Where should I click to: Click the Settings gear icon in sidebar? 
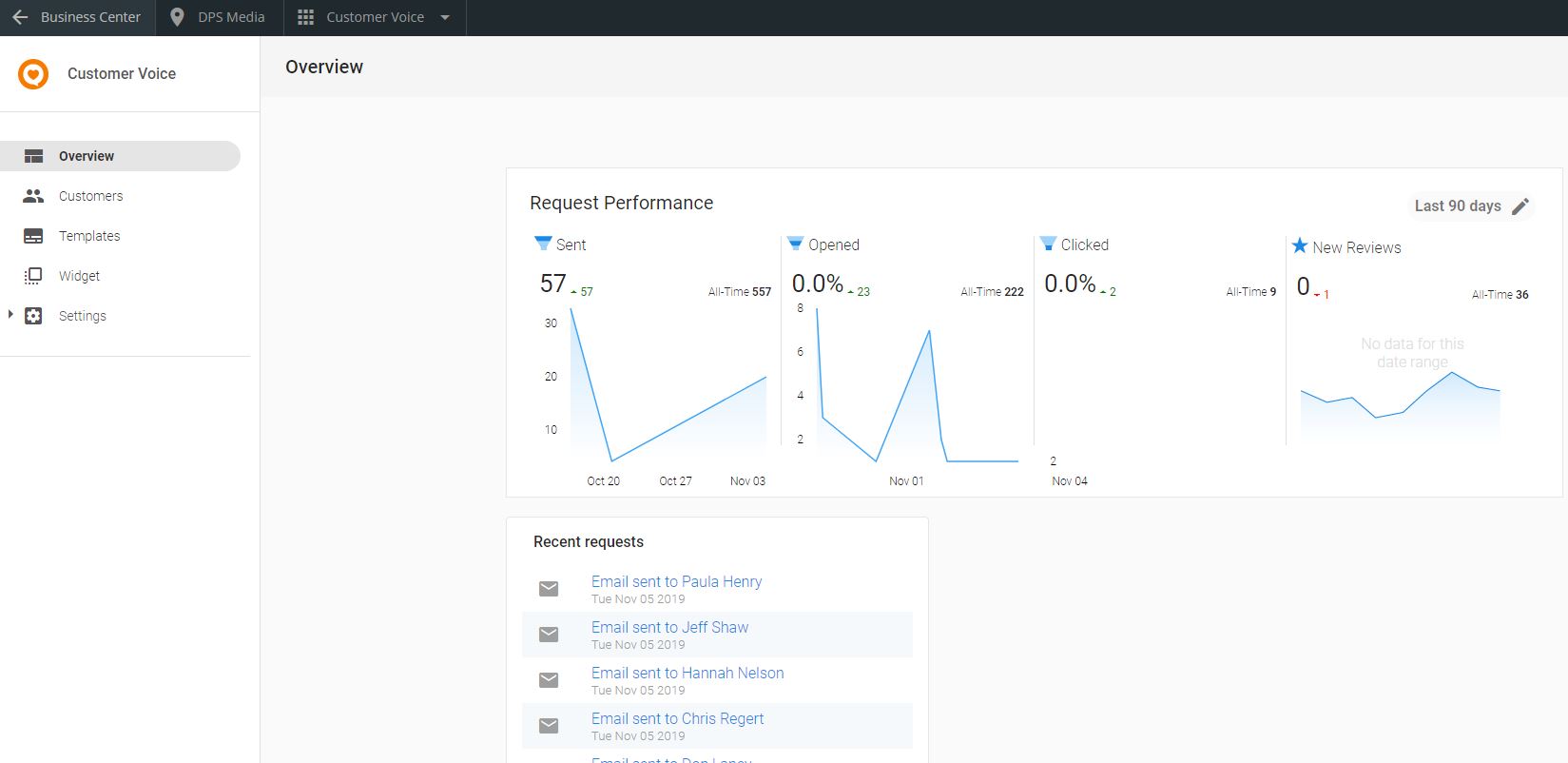tap(33, 316)
